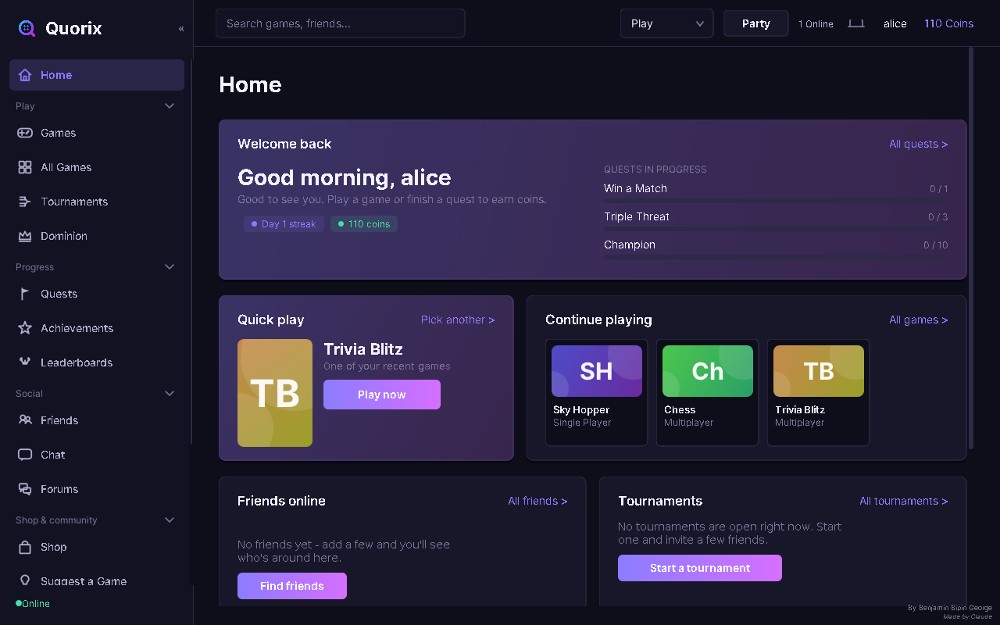Viewport: 1000px width, 625px height.
Task: Click the main page vertical scrollbar
Action: click(x=971, y=249)
